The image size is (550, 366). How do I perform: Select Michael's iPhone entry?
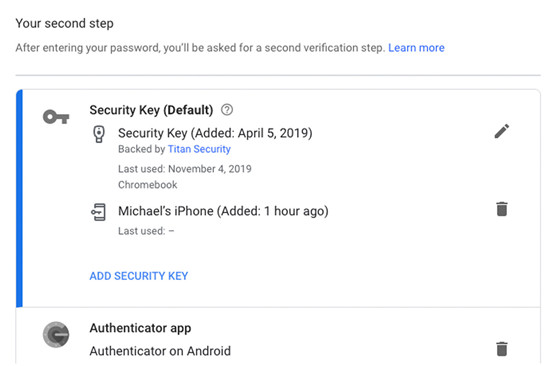click(223, 211)
